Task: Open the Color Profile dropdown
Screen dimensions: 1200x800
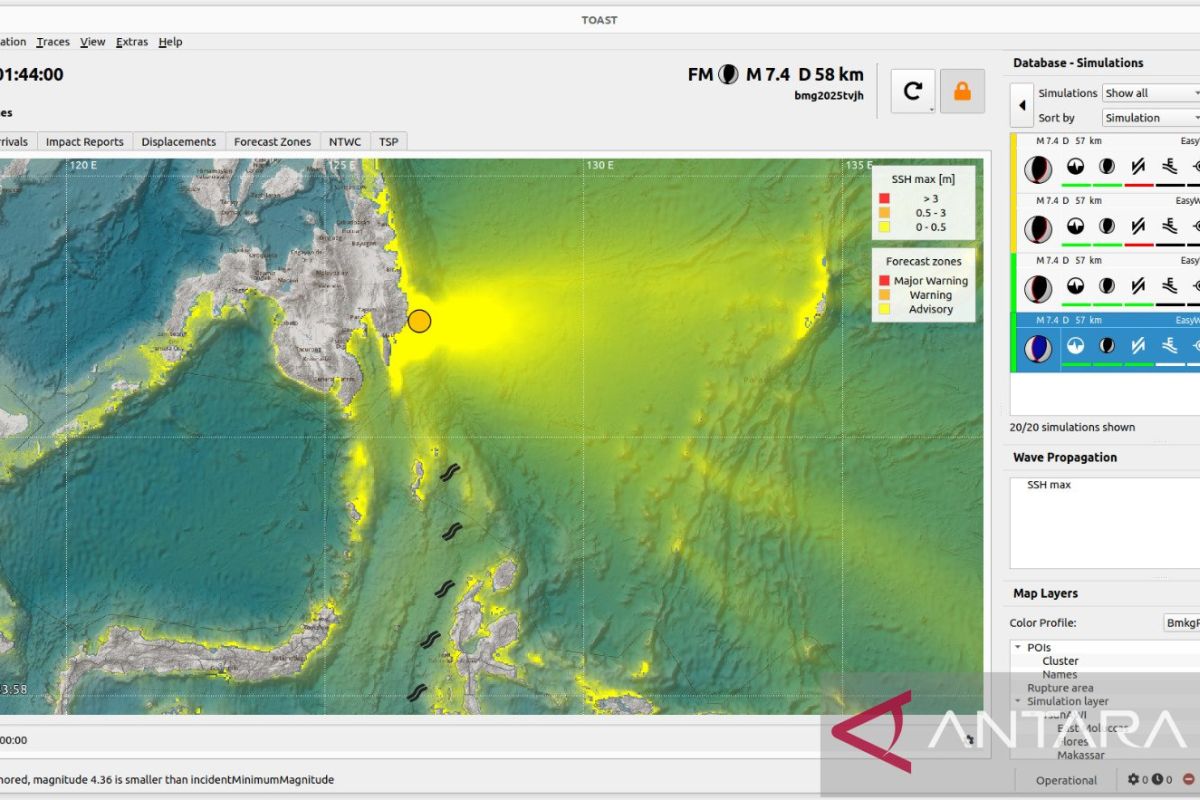Action: tap(1181, 623)
